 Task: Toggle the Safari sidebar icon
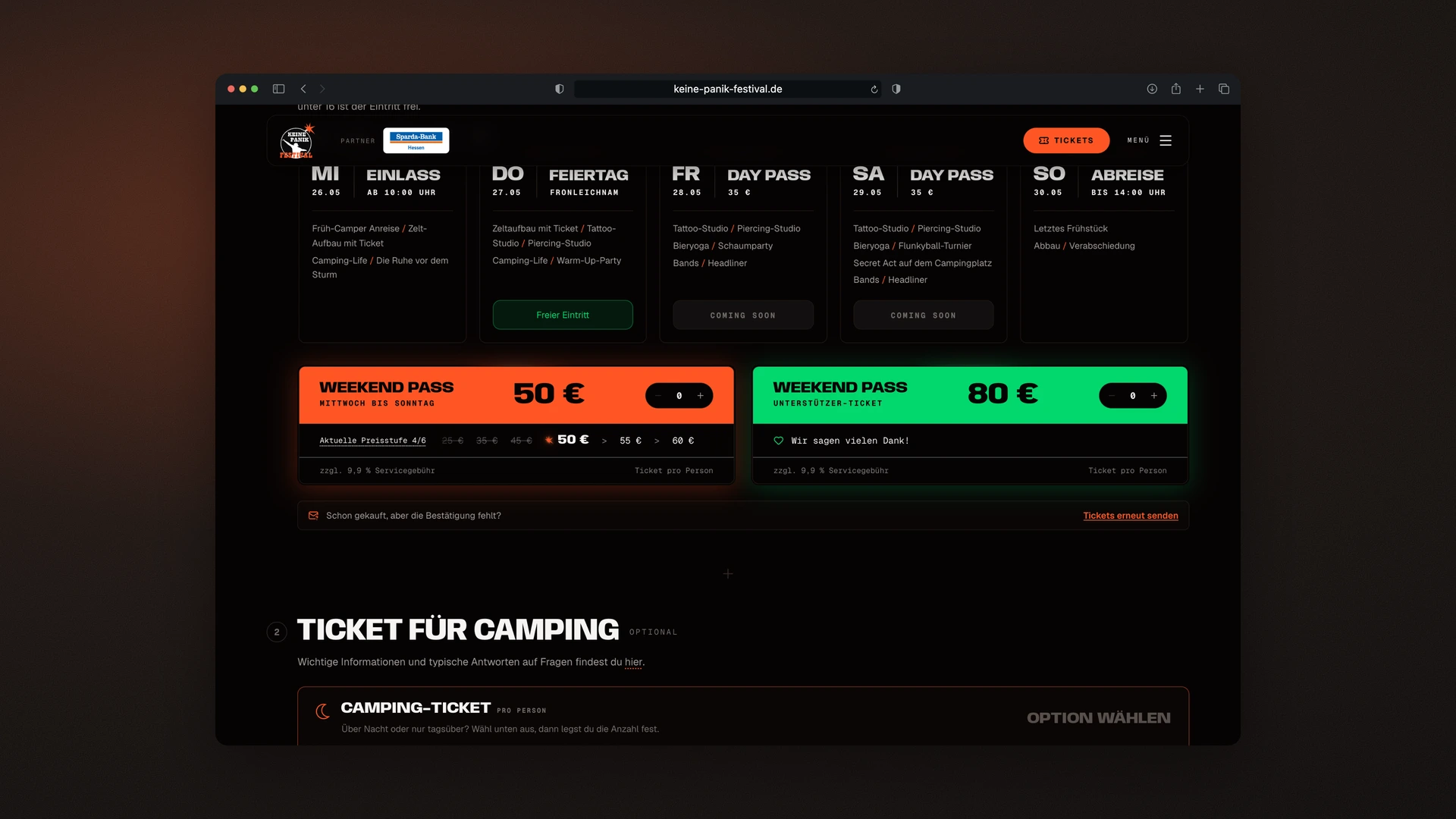[278, 89]
